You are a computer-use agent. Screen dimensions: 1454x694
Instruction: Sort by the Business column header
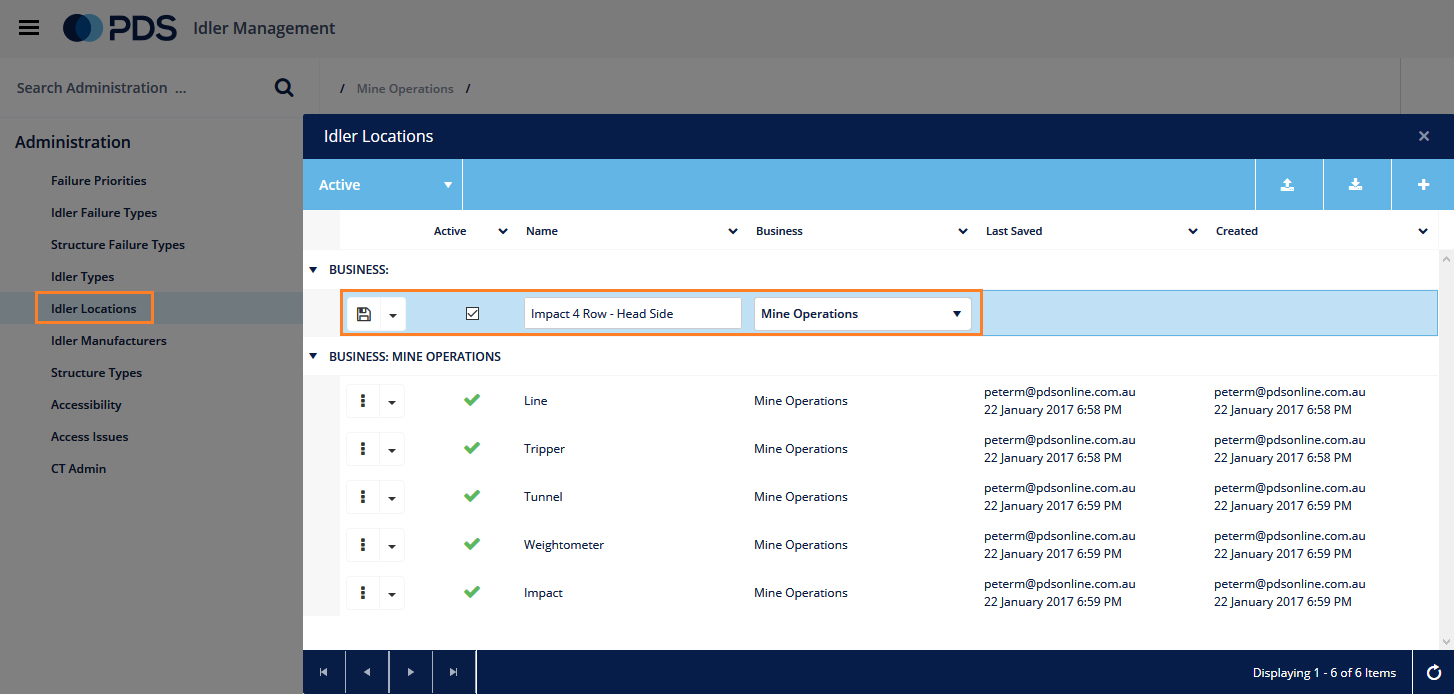pos(779,231)
